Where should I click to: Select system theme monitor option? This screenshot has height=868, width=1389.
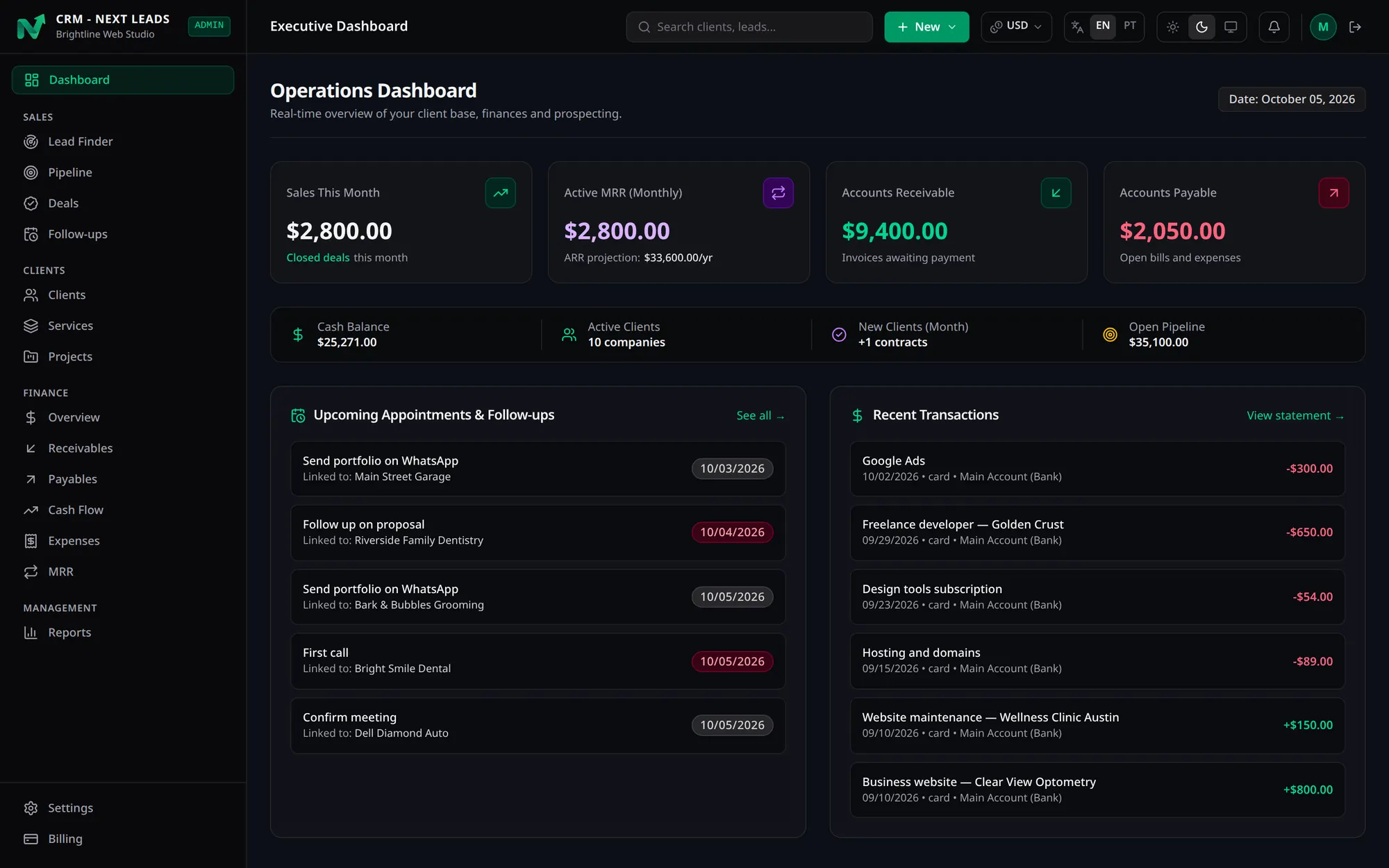(x=1231, y=27)
